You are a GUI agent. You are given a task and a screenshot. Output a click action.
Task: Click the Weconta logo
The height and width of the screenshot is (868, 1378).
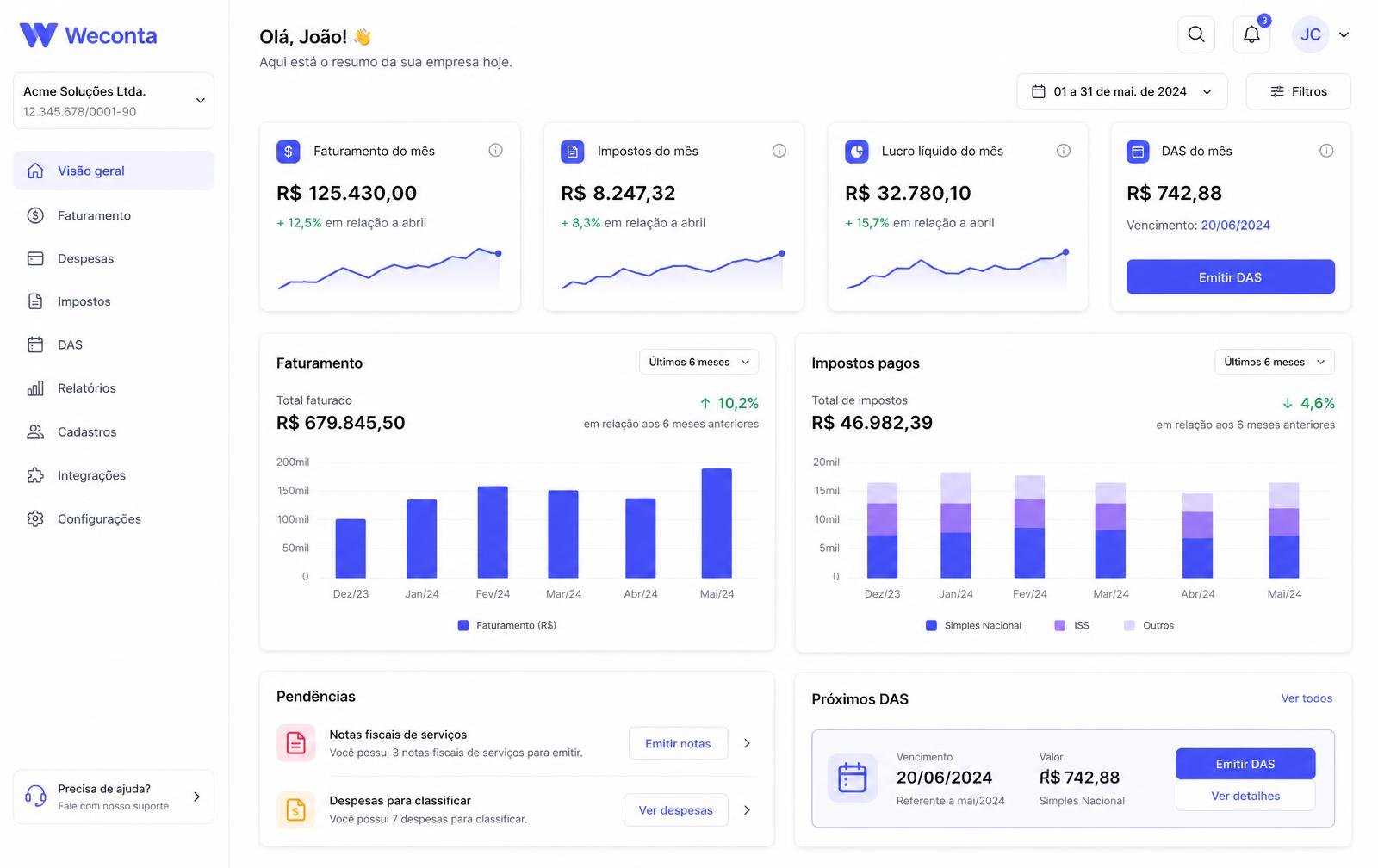pos(88,35)
